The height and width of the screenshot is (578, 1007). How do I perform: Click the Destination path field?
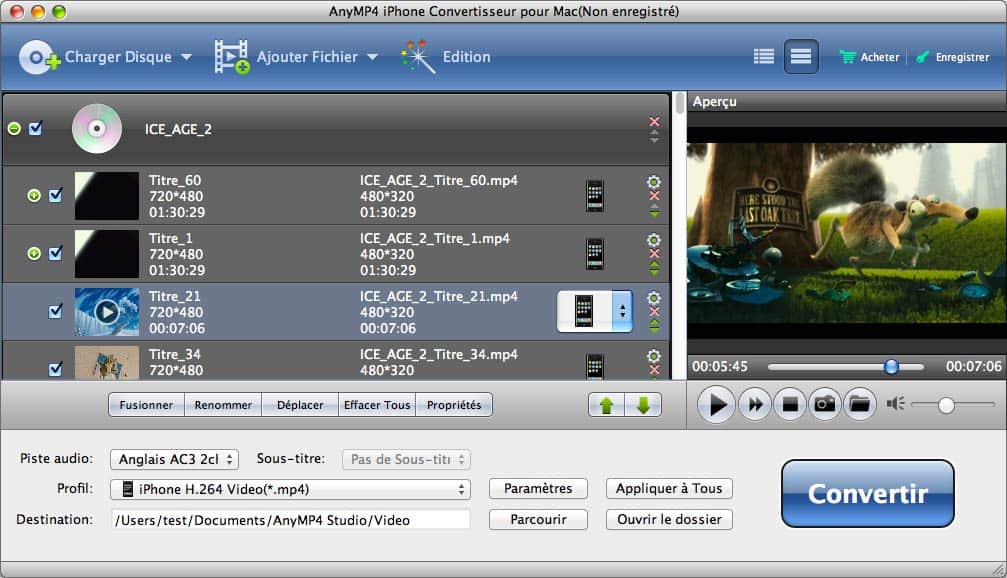pos(290,520)
